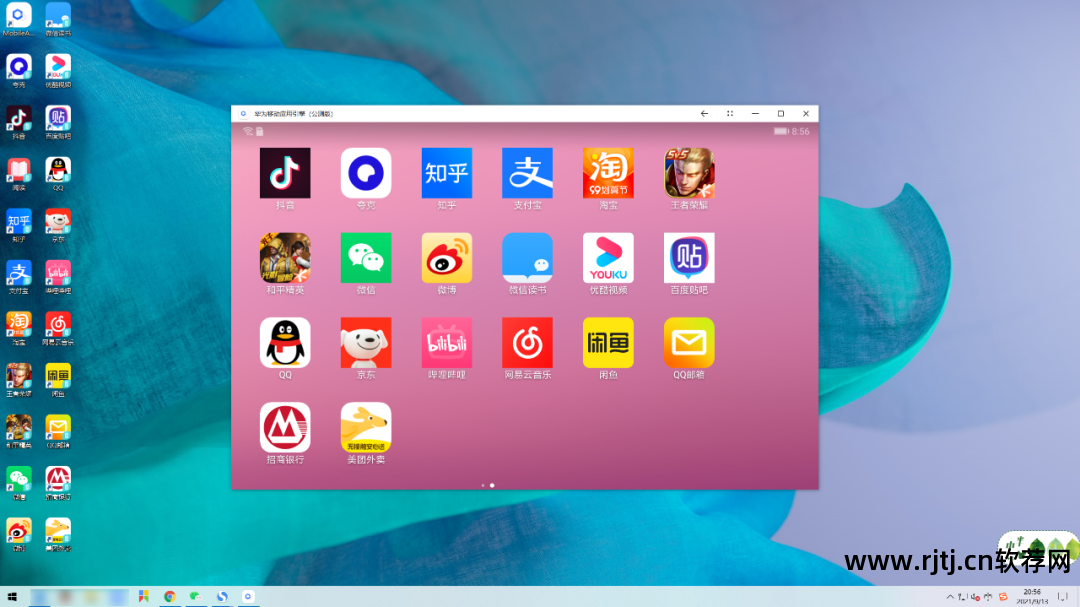Open the blue swirl app on taskbar

[x=222, y=597]
